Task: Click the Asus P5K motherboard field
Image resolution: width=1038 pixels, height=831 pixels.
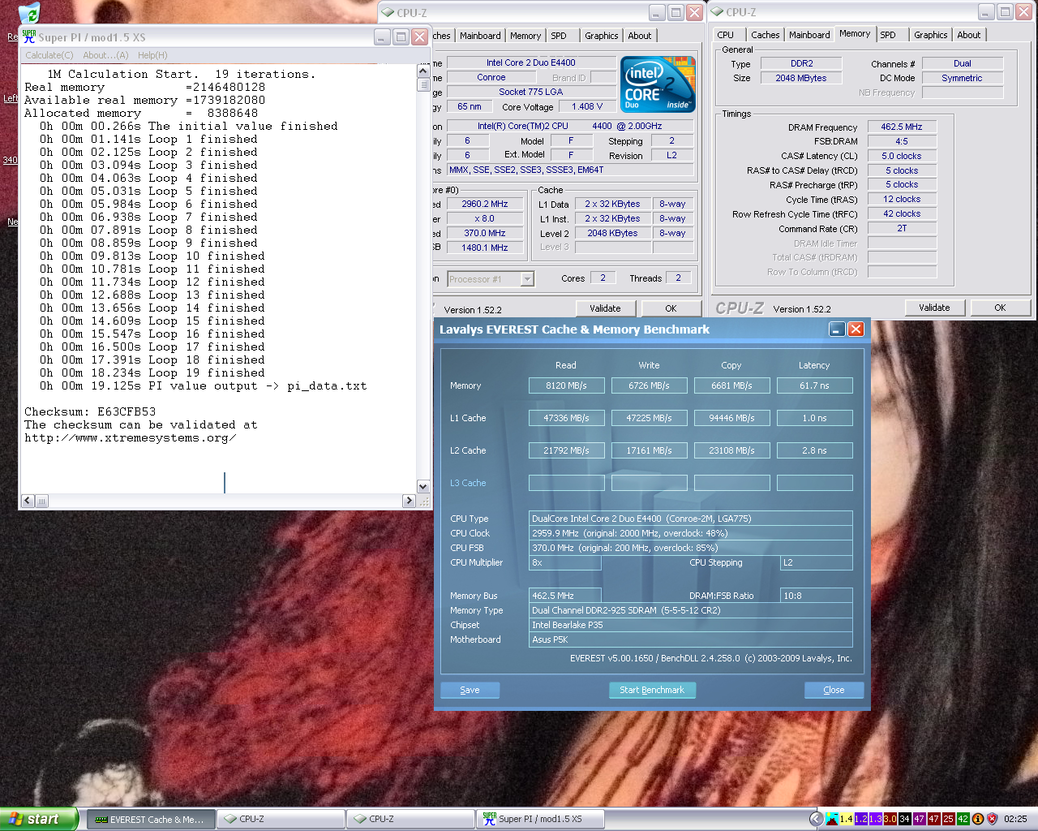Action: tap(690, 640)
